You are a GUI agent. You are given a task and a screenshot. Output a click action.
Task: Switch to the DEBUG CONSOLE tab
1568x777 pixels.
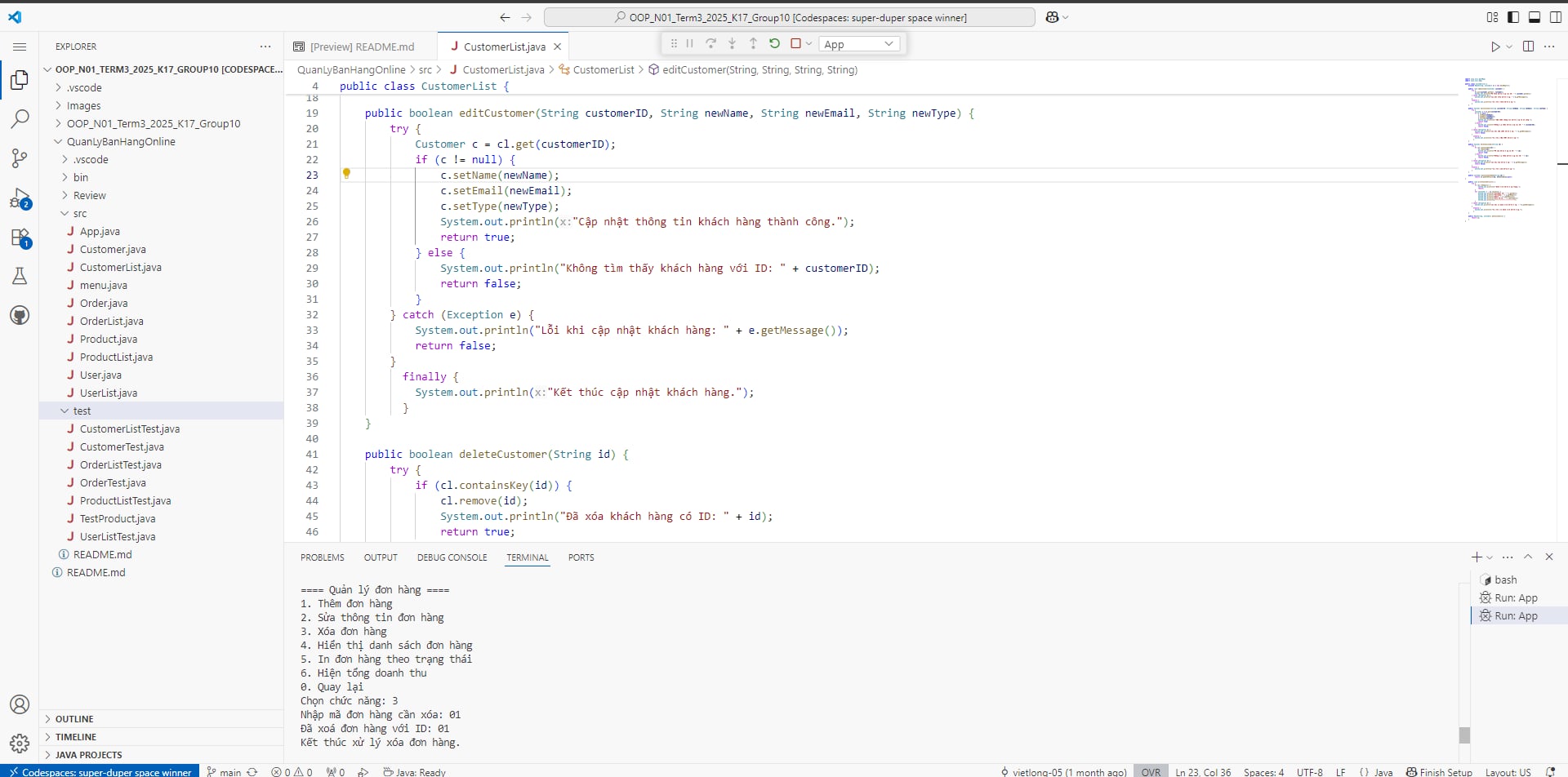click(x=452, y=557)
